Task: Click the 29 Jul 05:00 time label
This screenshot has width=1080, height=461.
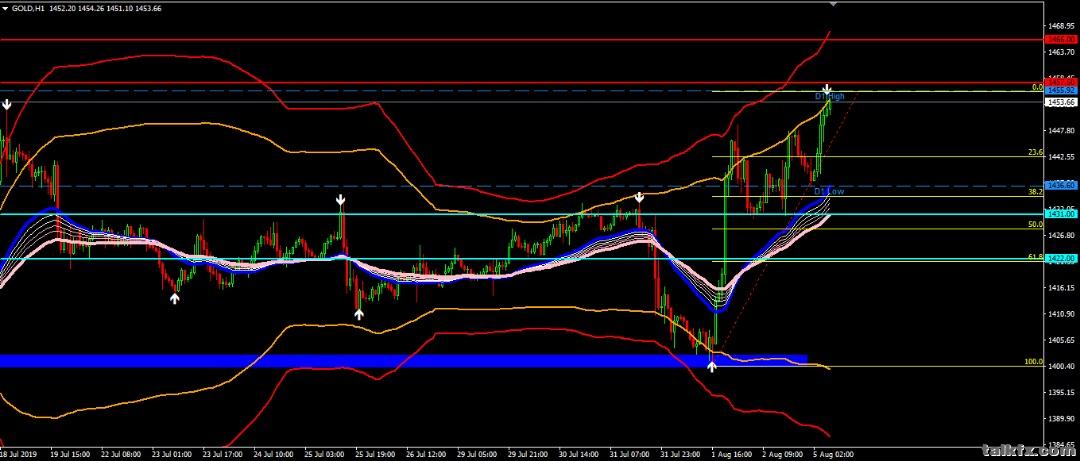Action: pyautogui.click(x=477, y=455)
